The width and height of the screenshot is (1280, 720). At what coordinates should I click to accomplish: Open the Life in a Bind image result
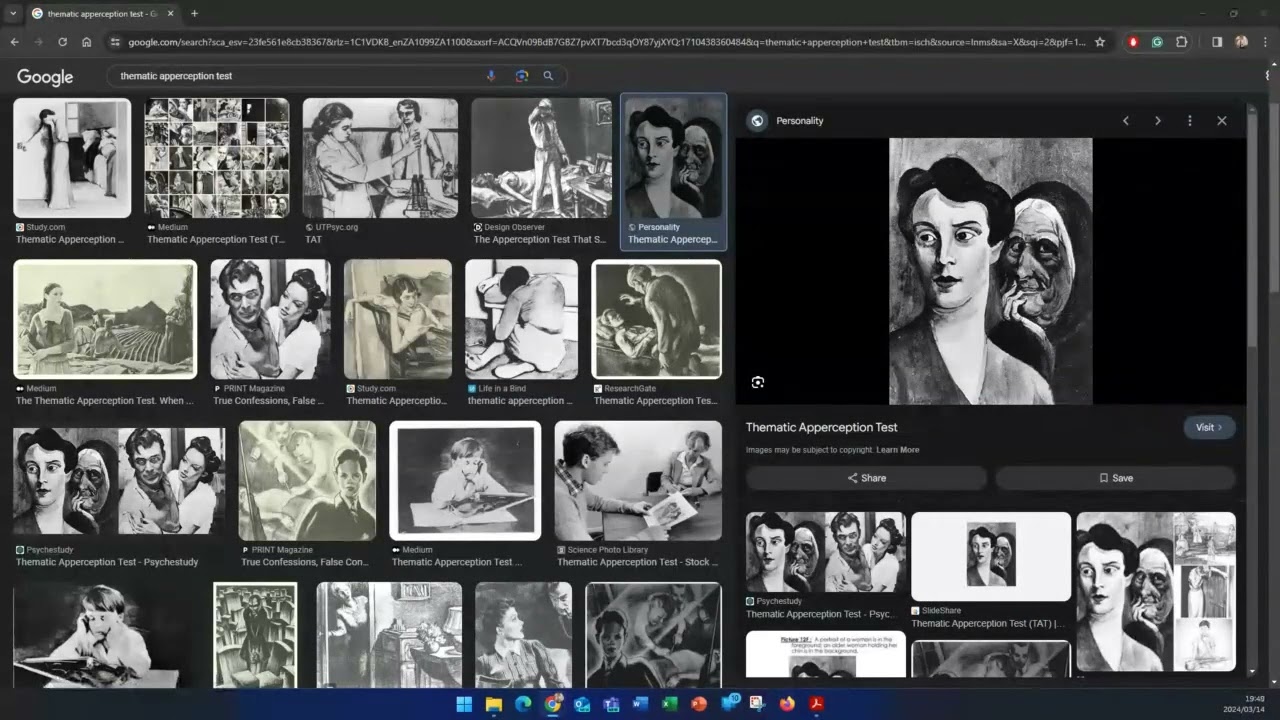[521, 319]
